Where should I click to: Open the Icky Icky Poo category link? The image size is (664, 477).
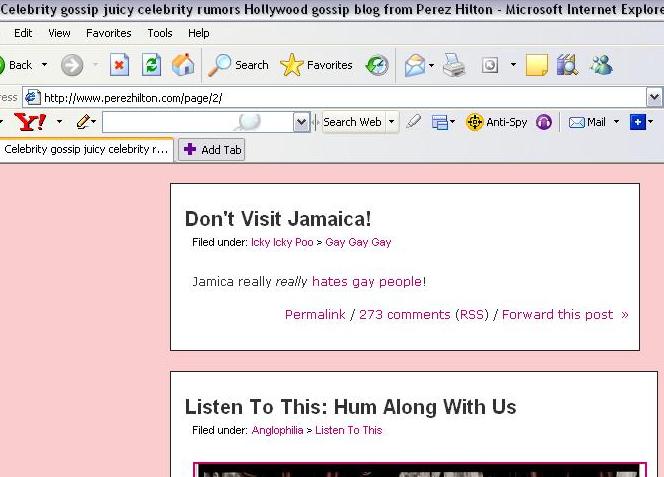pos(282,242)
